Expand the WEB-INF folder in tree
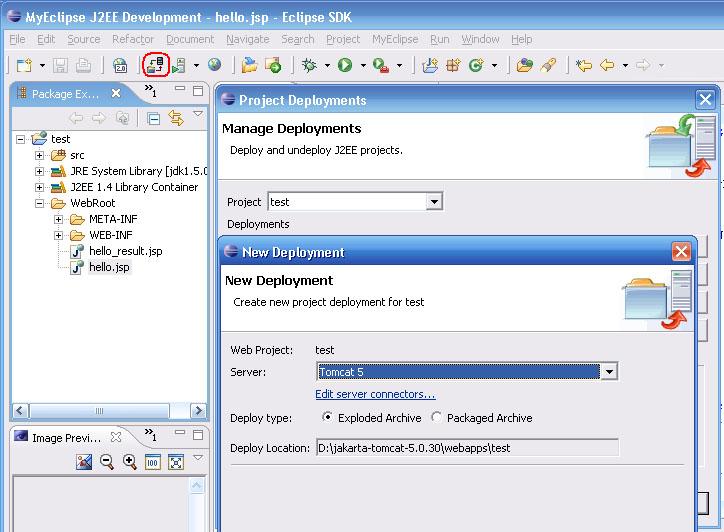Screen dimensions: 724x532 pyautogui.click(x=59, y=235)
